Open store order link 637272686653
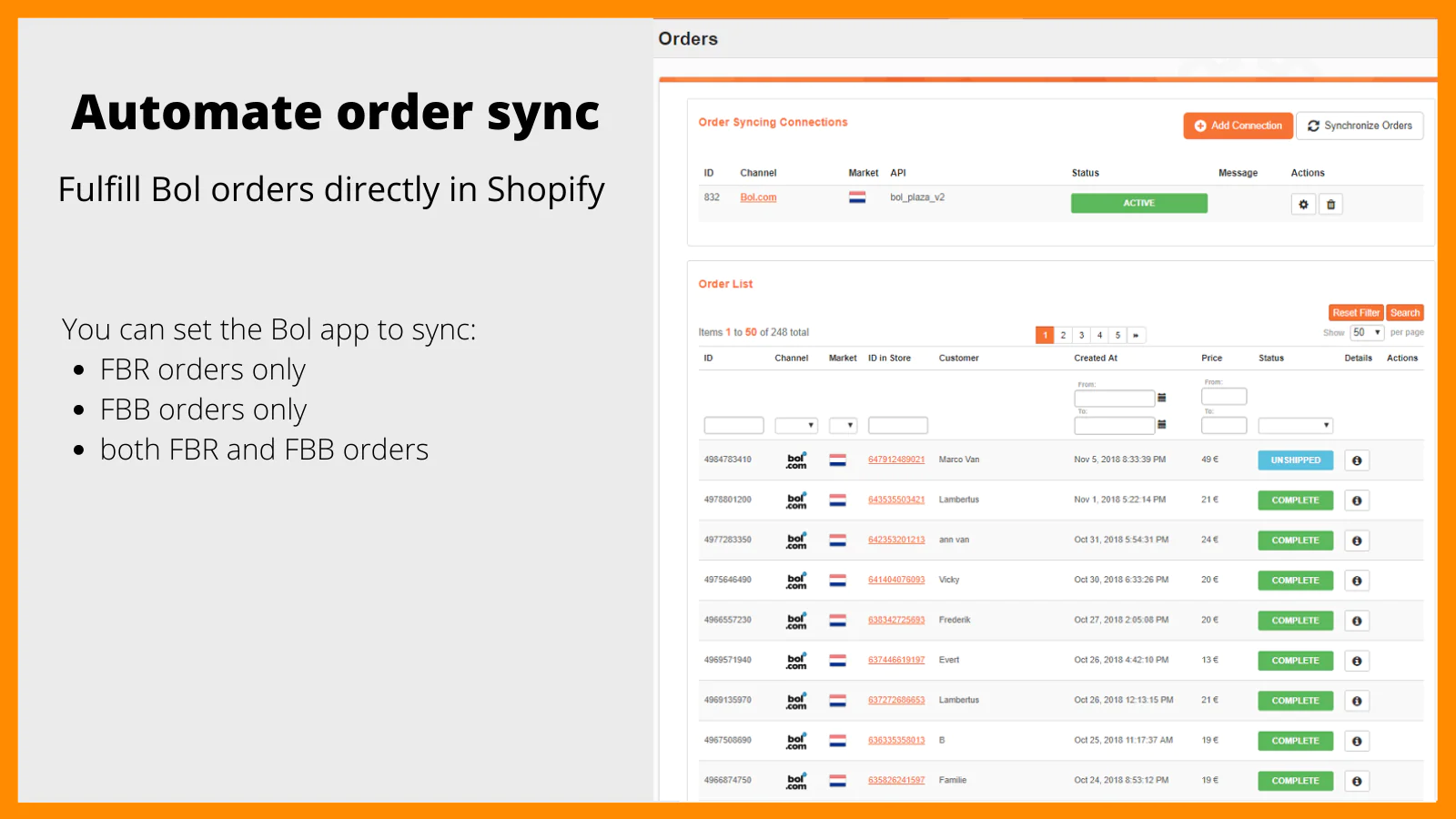Viewport: 1456px width, 819px height. [x=896, y=700]
